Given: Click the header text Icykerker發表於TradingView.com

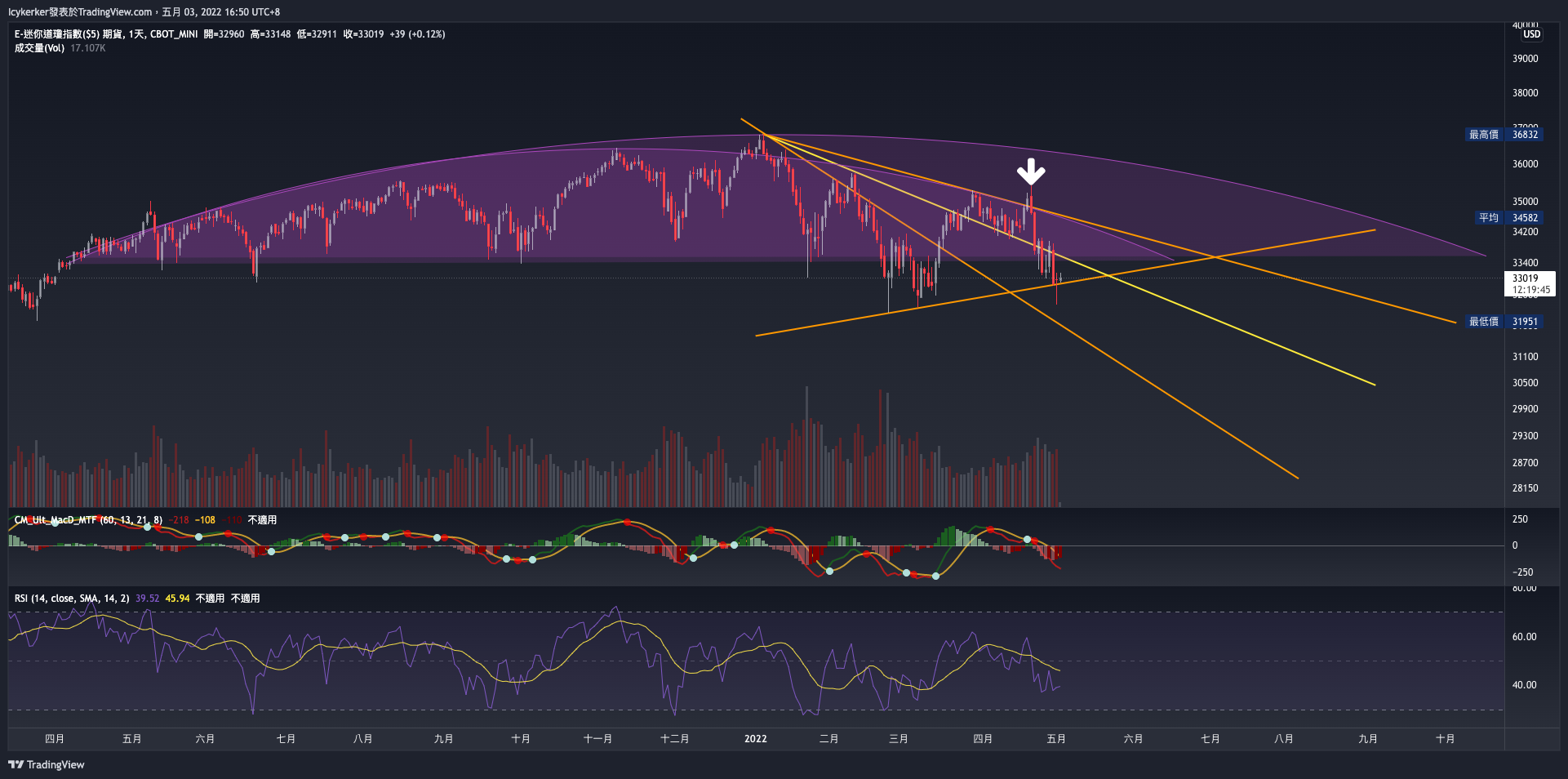Looking at the screenshot, I should point(80,12).
